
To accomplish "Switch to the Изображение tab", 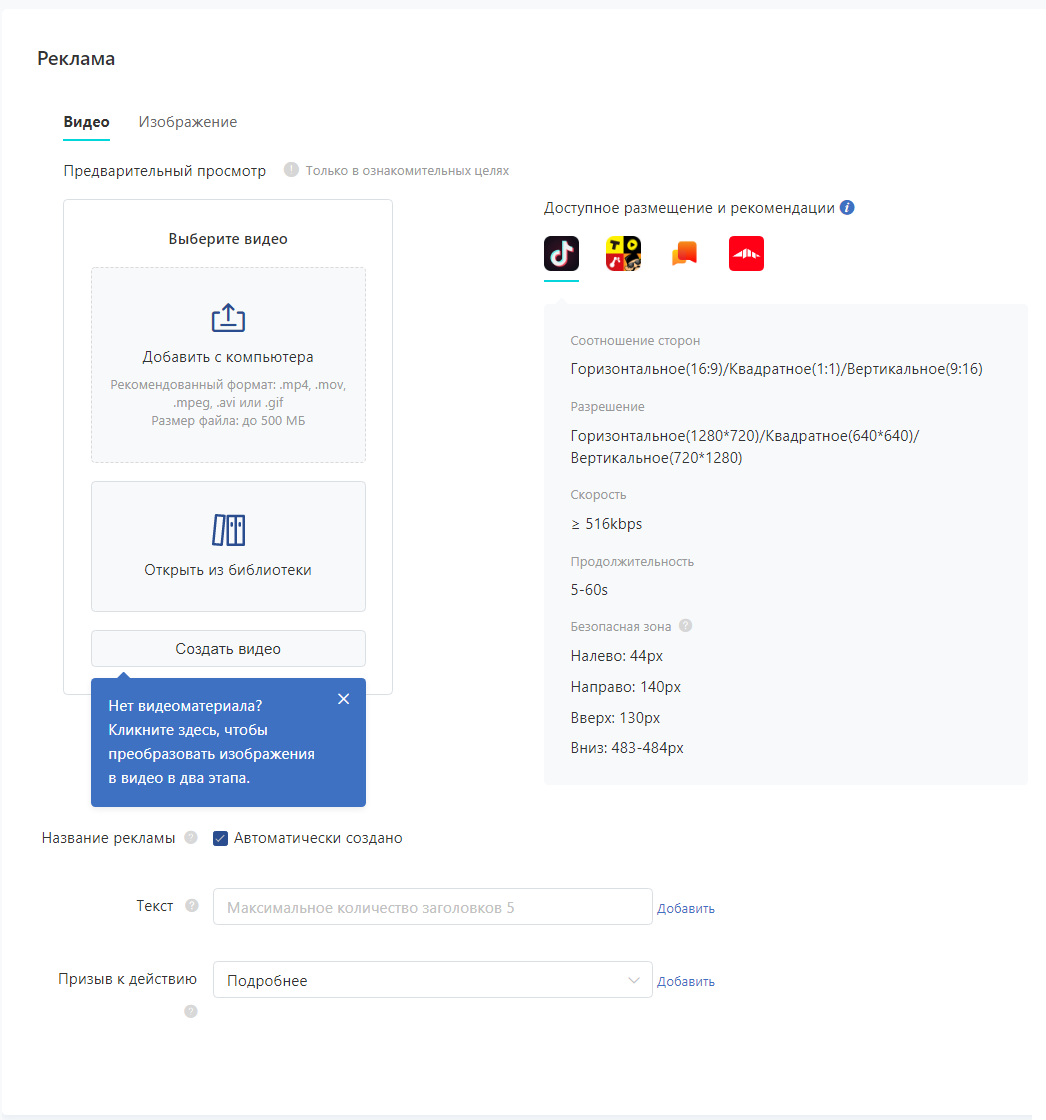I will [x=188, y=122].
